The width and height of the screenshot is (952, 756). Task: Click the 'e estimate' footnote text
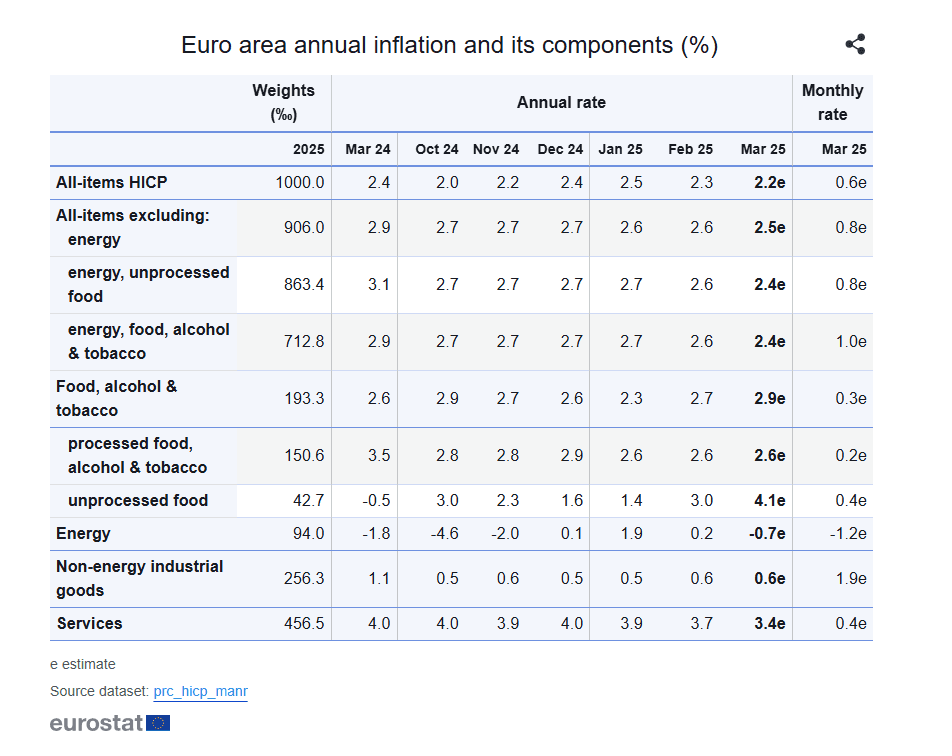point(83,664)
